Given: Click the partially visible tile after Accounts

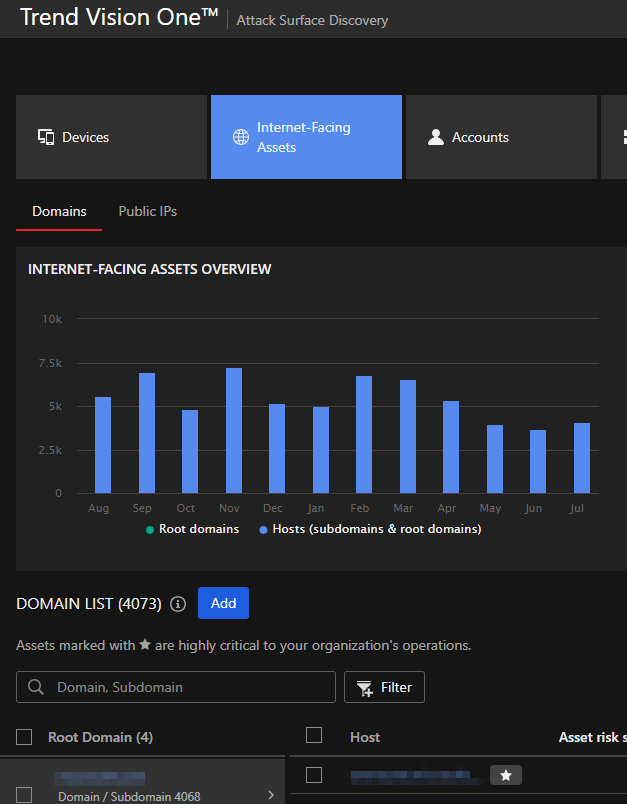Looking at the screenshot, I should point(614,137).
